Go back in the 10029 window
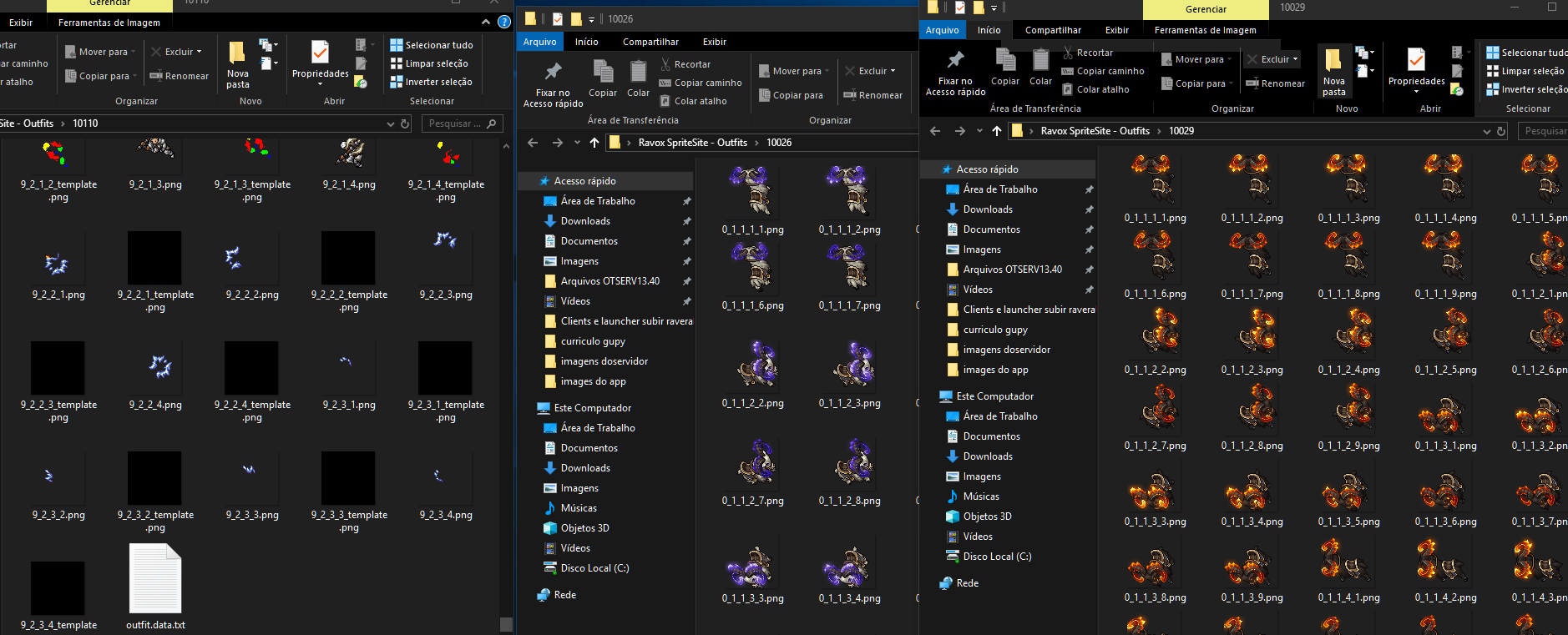1568x635 pixels. click(x=935, y=131)
